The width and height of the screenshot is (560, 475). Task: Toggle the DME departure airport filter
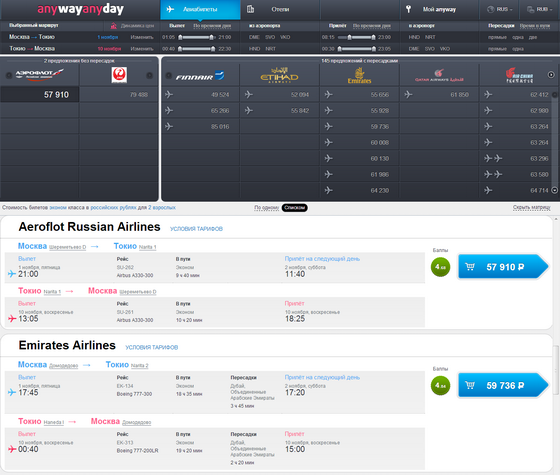click(254, 37)
